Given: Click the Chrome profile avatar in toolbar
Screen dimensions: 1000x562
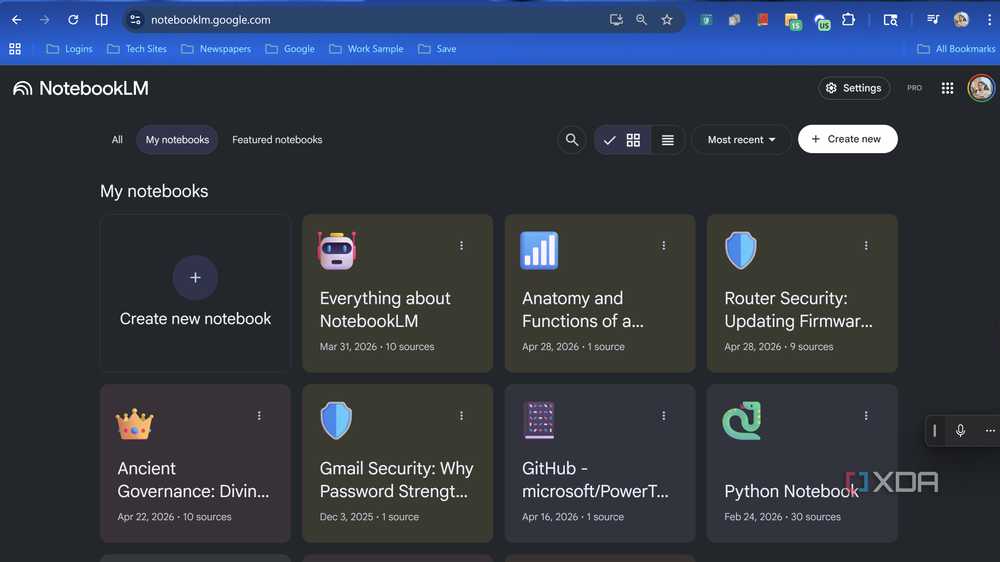Looking at the screenshot, I should (961, 20).
